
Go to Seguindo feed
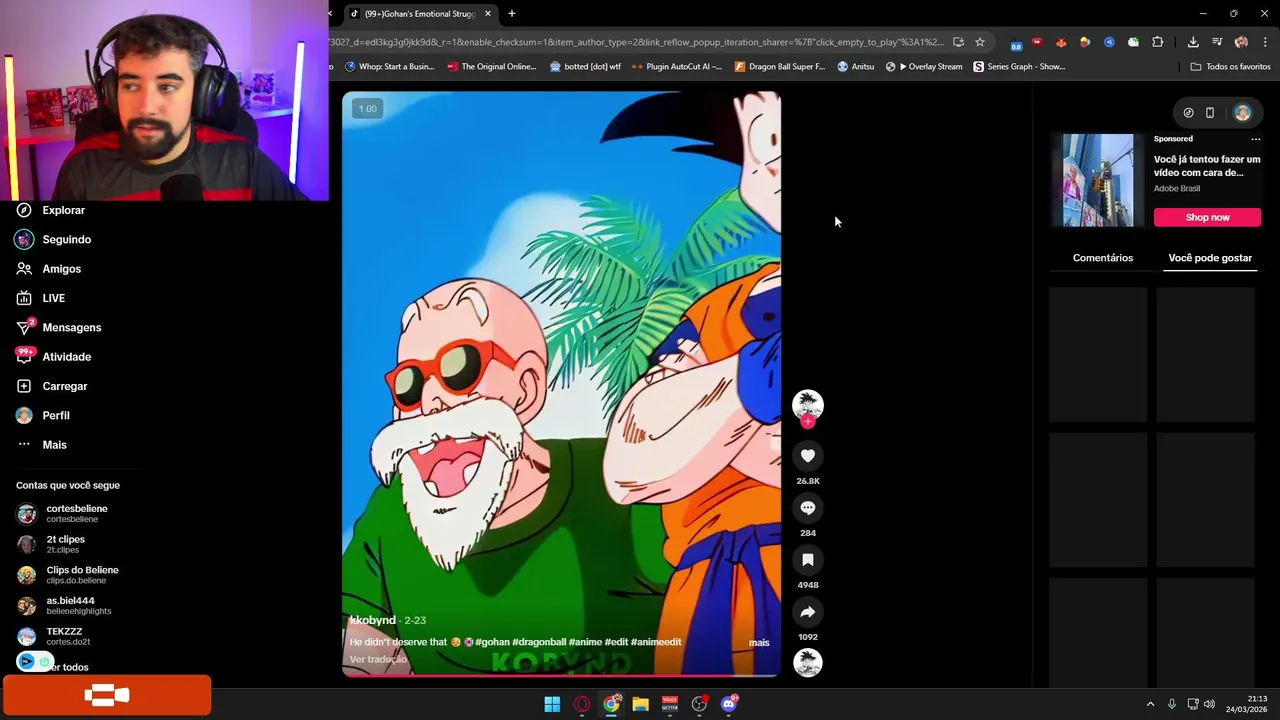coord(53,239)
